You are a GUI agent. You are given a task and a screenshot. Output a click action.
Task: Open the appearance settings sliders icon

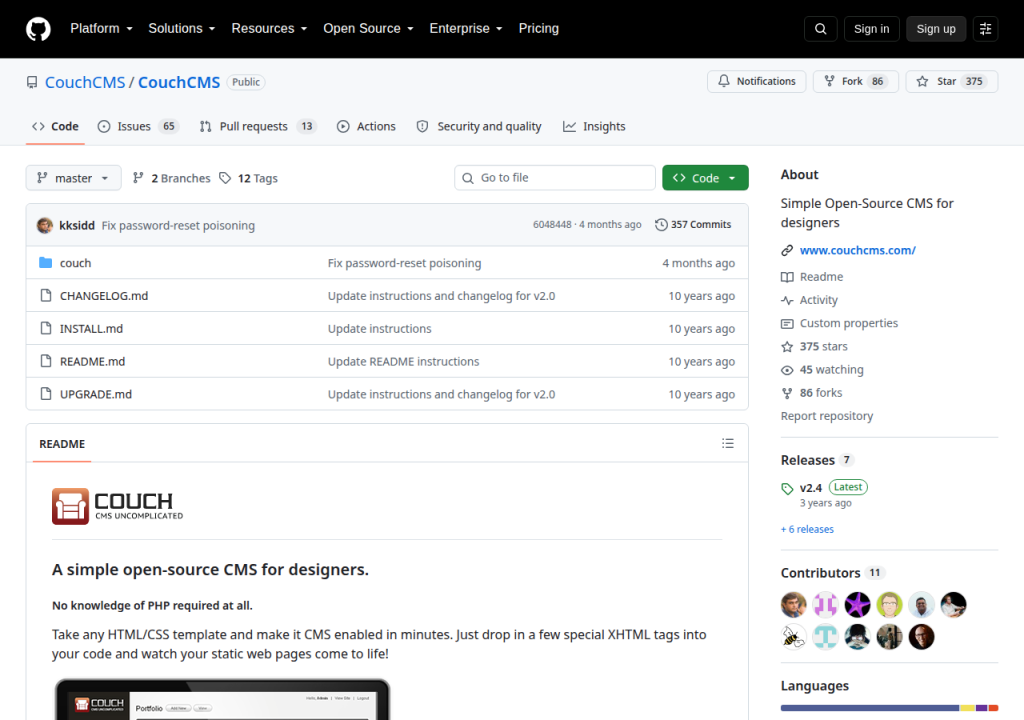pos(985,29)
